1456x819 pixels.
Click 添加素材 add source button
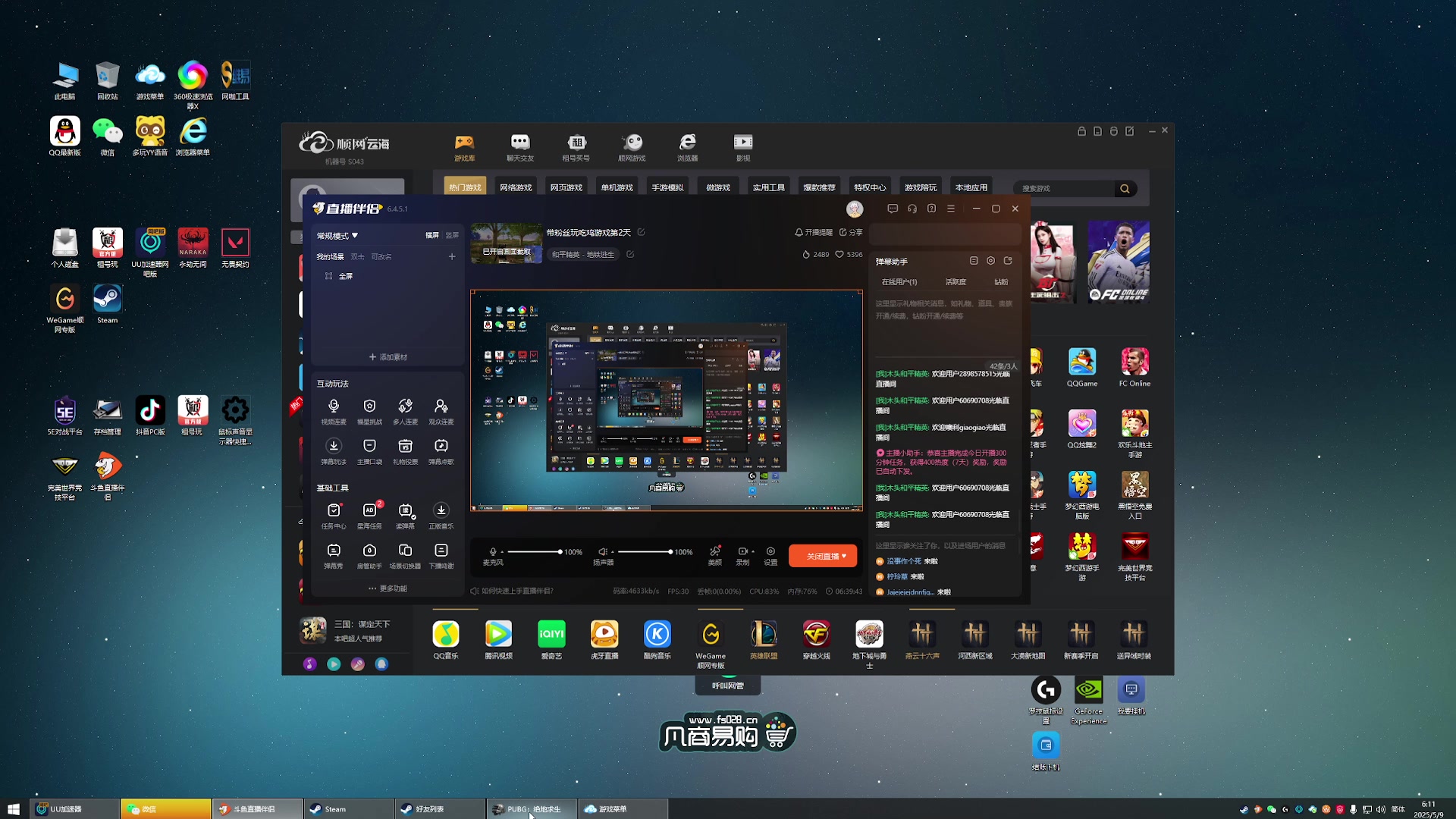point(388,357)
